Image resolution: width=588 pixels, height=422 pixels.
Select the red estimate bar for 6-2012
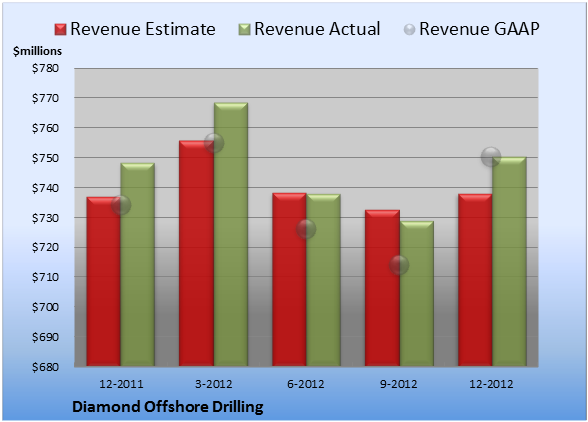(x=289, y=279)
